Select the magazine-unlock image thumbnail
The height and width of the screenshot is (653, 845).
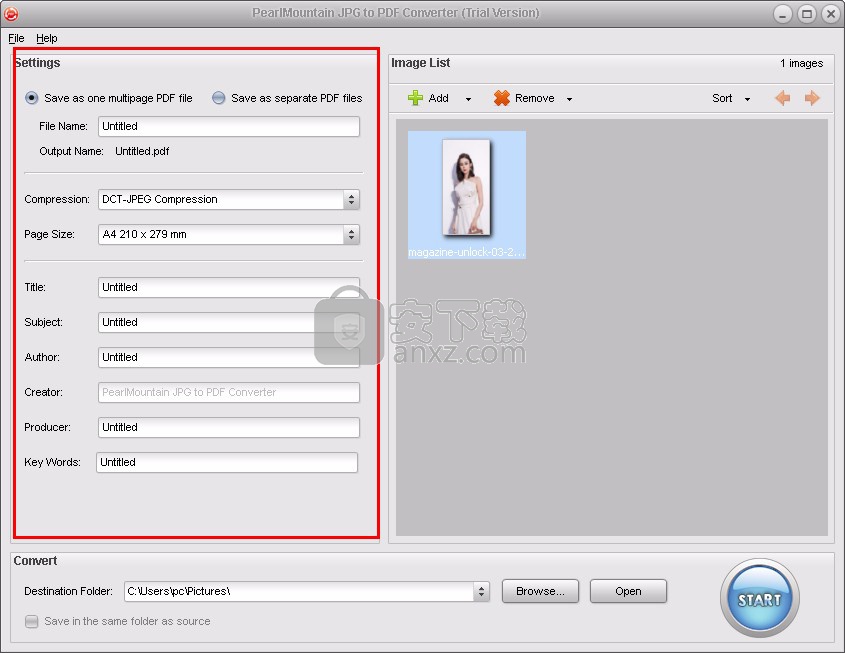coord(467,194)
